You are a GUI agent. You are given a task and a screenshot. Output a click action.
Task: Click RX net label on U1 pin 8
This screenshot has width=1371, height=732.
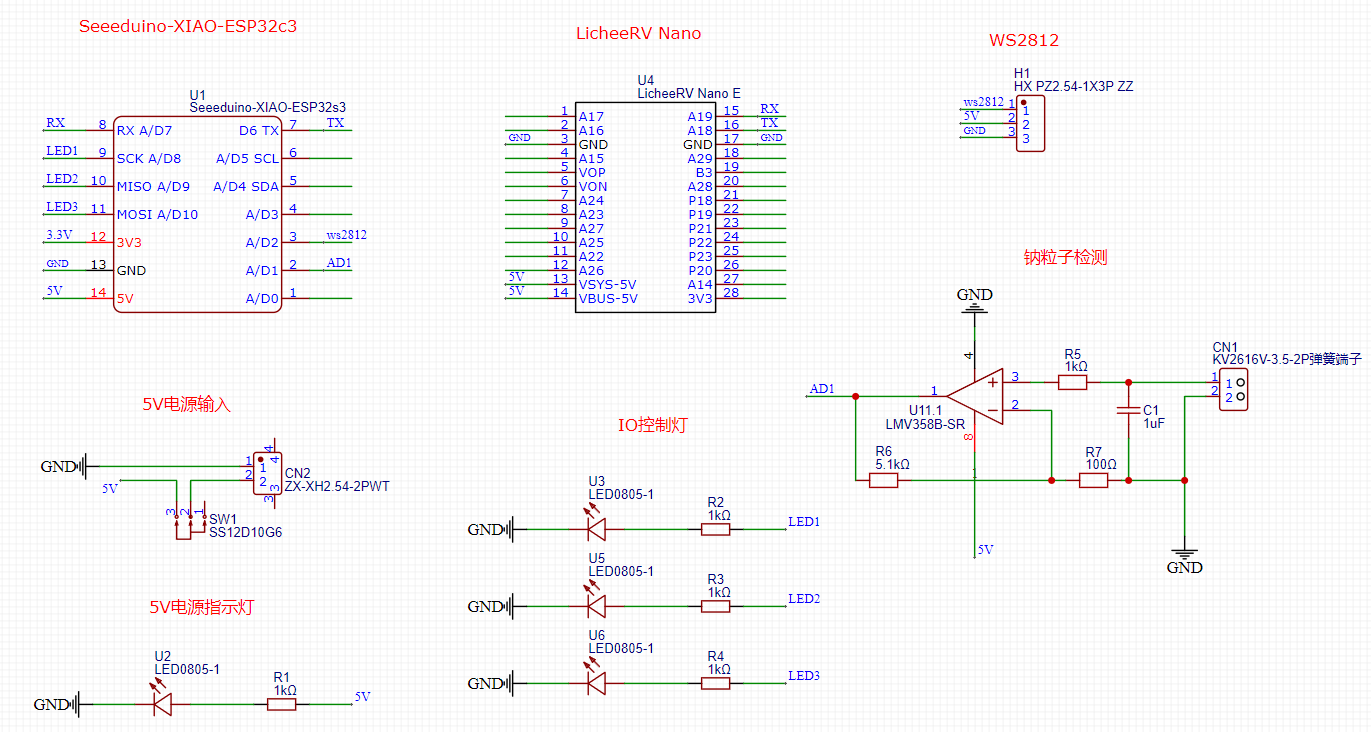(x=56, y=123)
